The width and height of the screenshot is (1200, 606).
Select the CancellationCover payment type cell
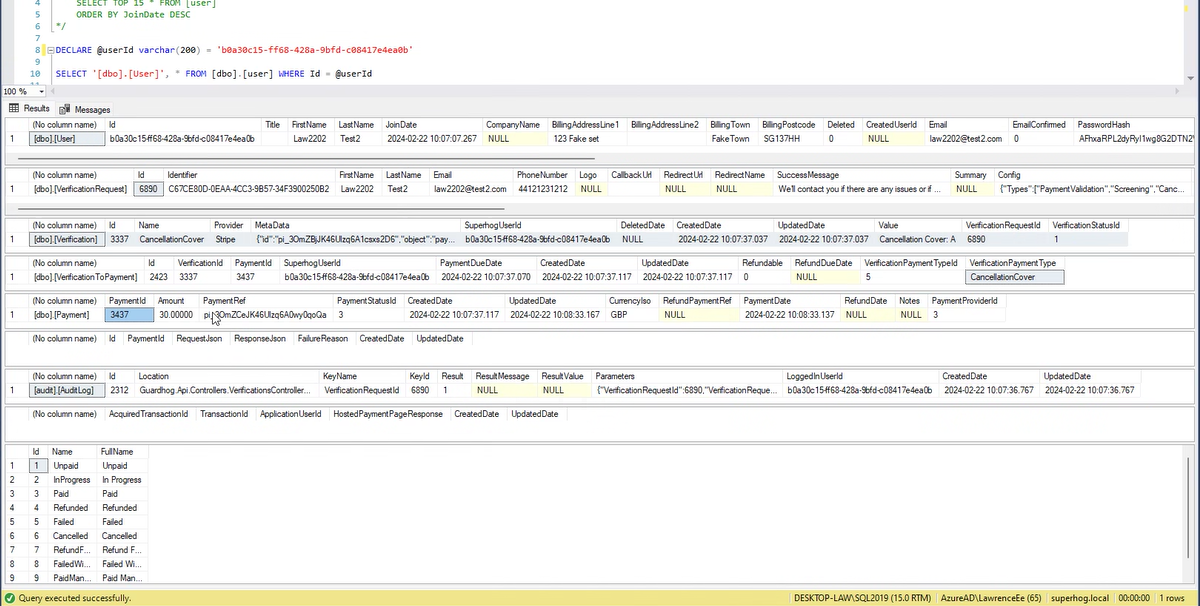1014,276
